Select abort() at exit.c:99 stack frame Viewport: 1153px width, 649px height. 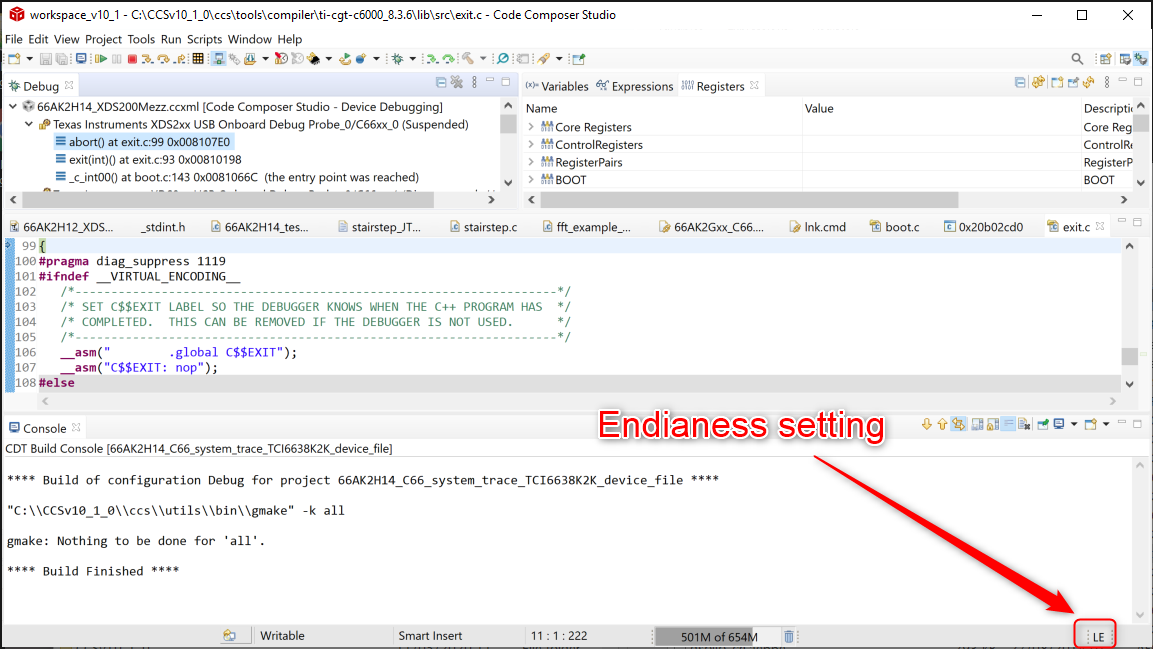pyautogui.click(x=143, y=142)
